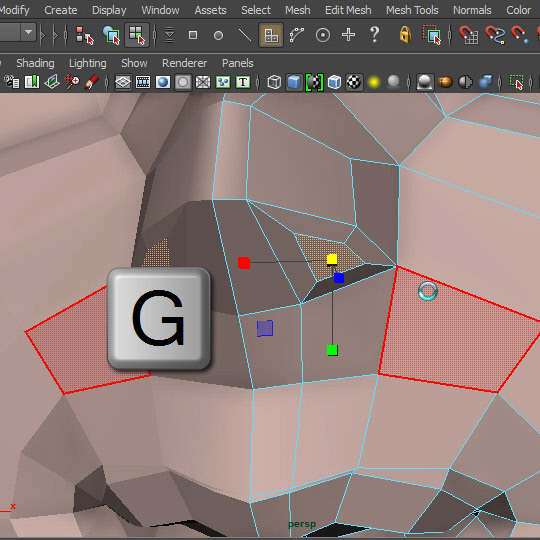Click the safe action icon
Image resolution: width=540 pixels, height=540 pixels.
tap(223, 82)
